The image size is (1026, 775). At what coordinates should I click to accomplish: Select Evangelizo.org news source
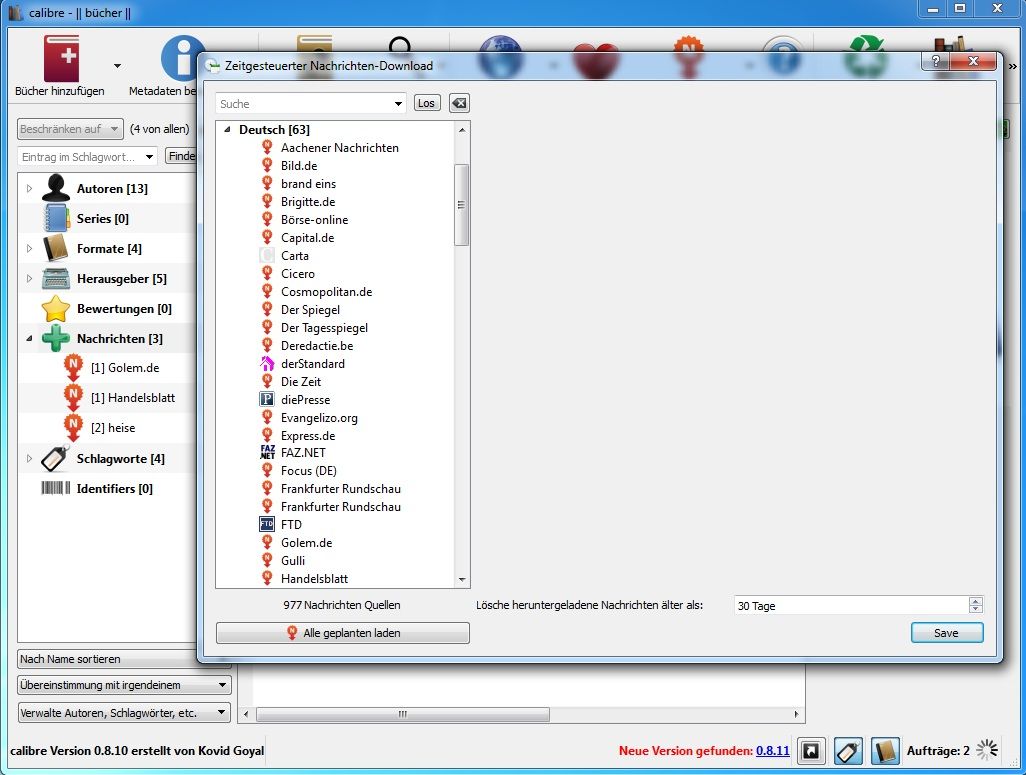tap(319, 418)
